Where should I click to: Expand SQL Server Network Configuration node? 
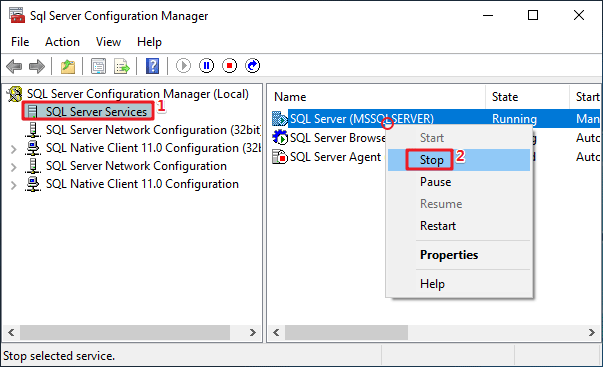pyautogui.click(x=13, y=167)
